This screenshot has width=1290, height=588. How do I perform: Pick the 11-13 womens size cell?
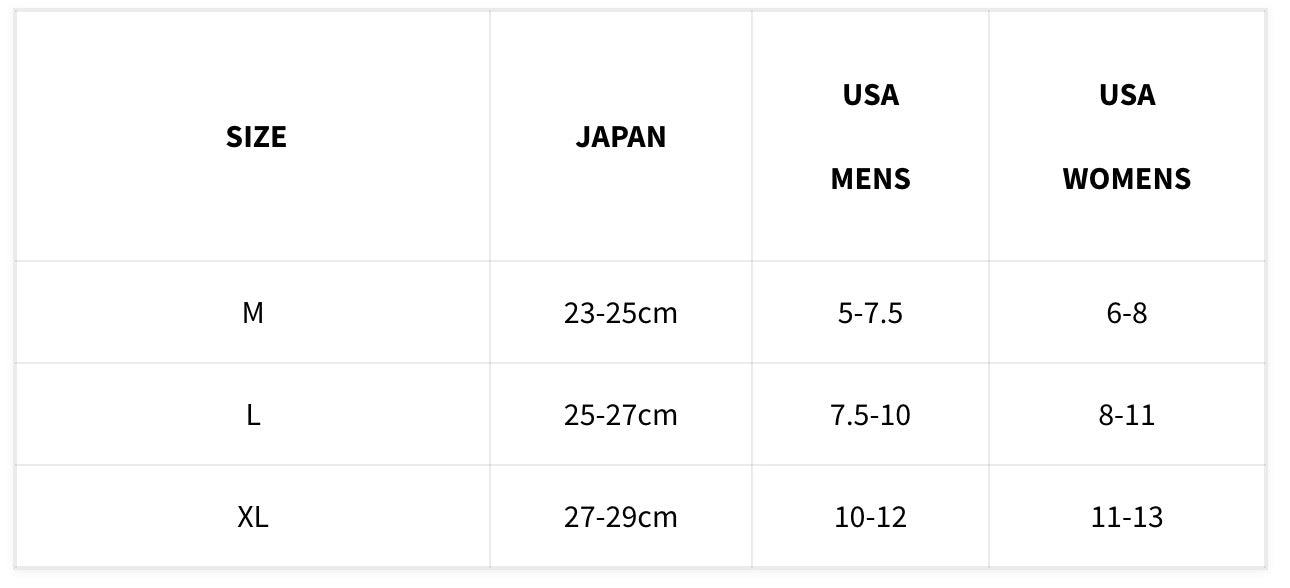(1127, 517)
